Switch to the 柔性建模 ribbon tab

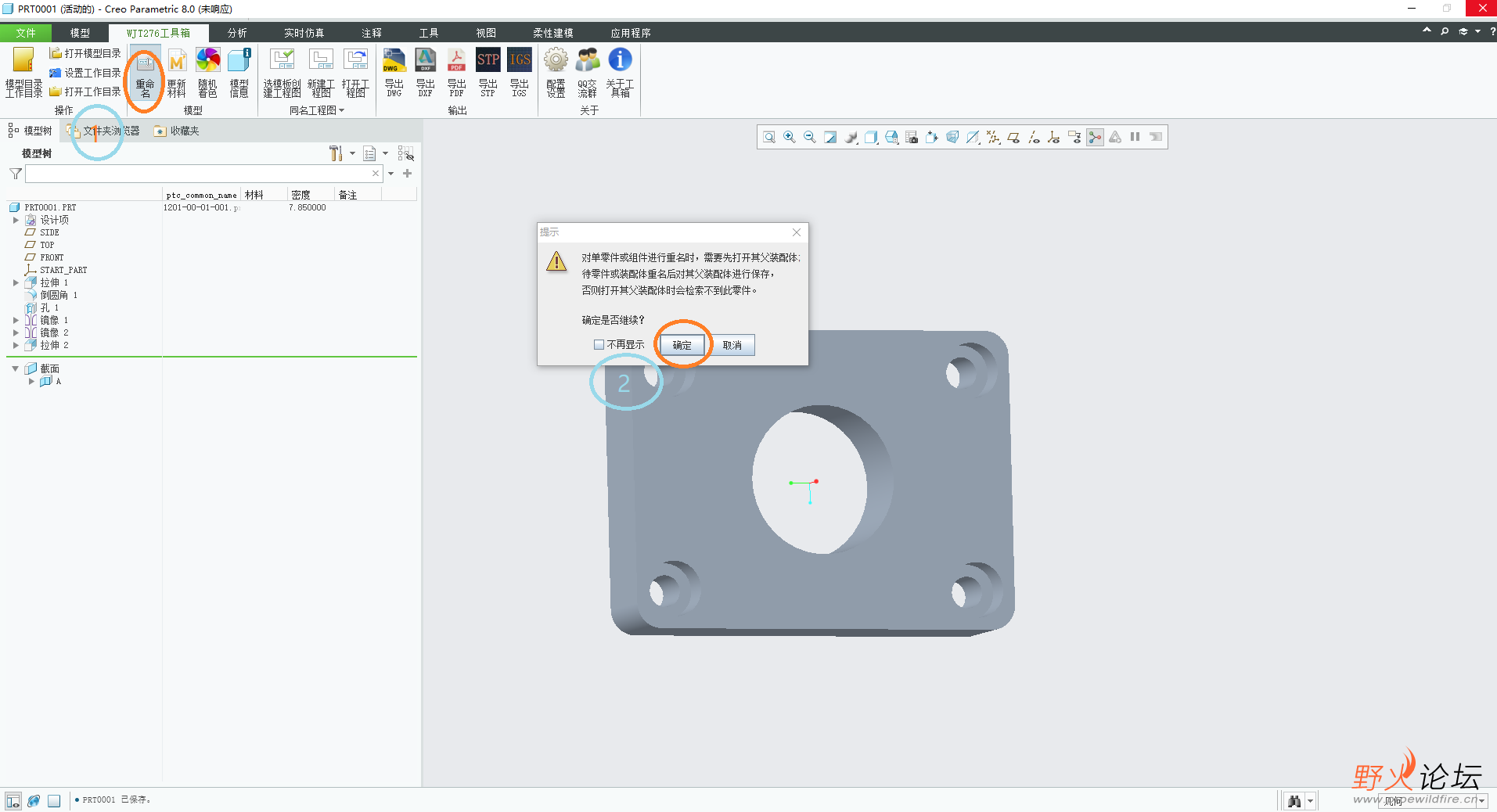(x=553, y=33)
